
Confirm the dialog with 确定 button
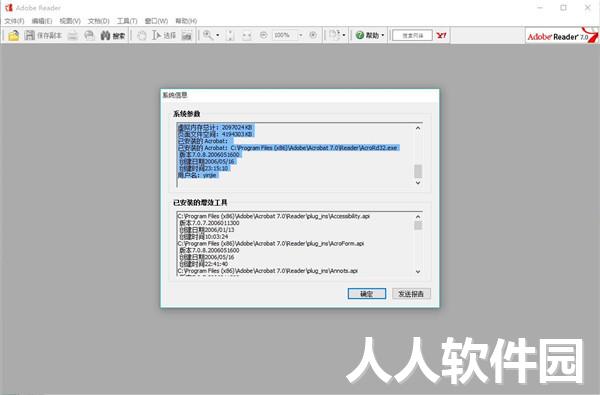coord(367,294)
